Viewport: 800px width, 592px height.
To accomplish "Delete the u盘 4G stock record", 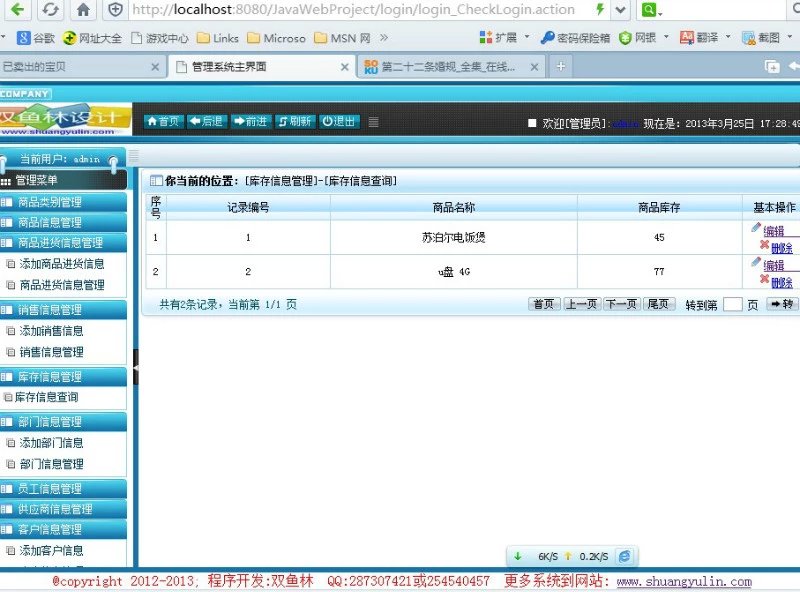I will point(782,283).
